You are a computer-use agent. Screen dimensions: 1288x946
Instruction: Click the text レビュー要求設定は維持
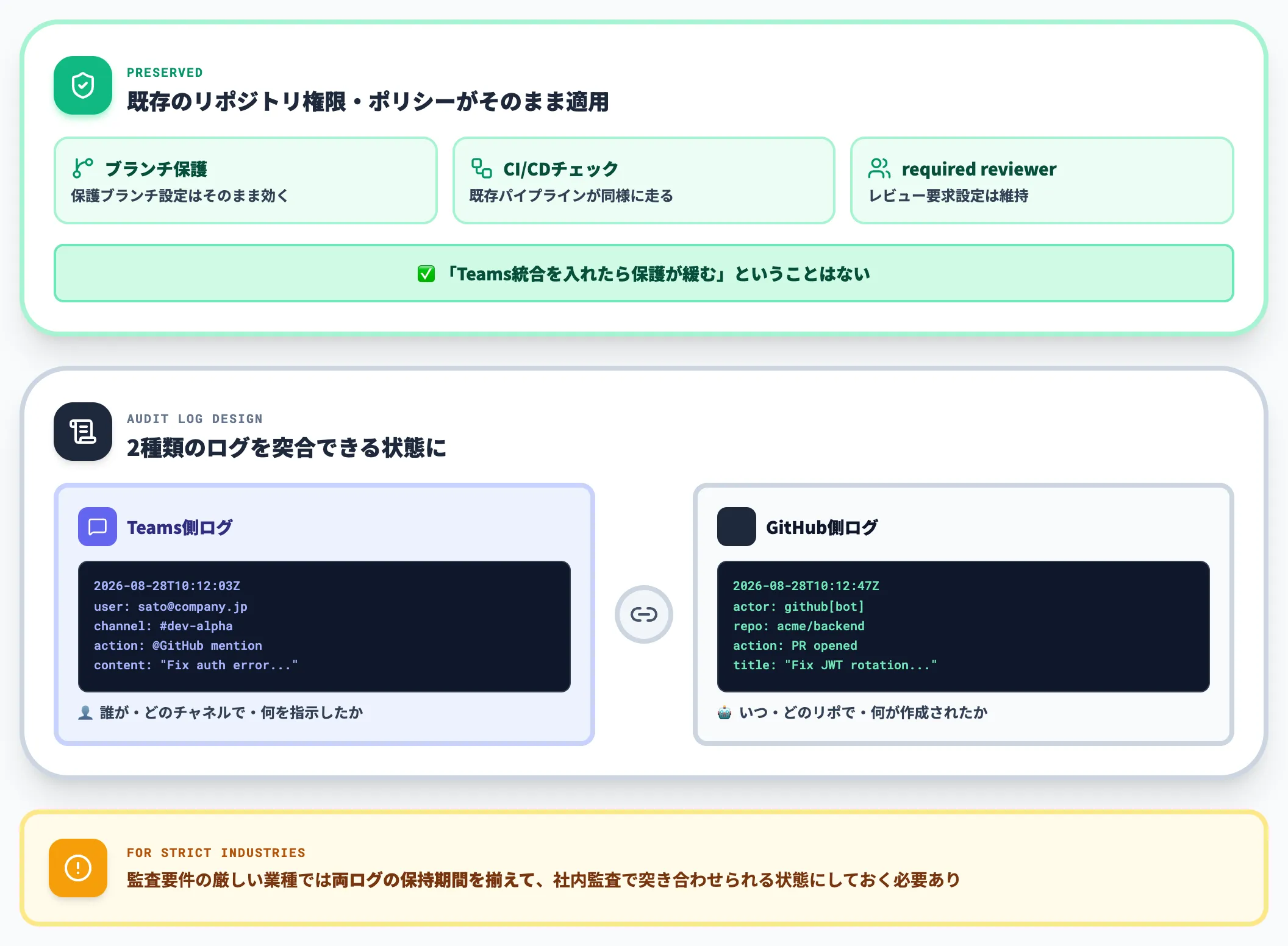[948, 196]
